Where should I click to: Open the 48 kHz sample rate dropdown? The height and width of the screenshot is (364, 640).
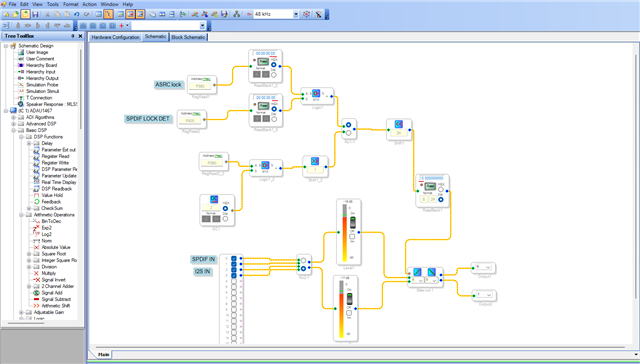tap(296, 14)
